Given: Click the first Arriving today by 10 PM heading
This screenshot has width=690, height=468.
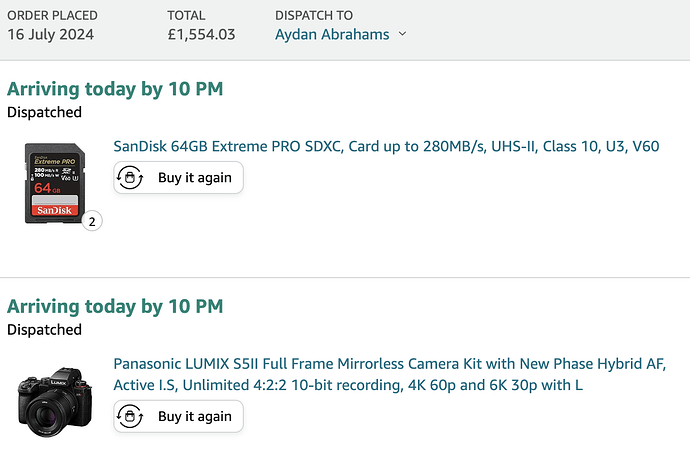Looking at the screenshot, I should (x=115, y=89).
